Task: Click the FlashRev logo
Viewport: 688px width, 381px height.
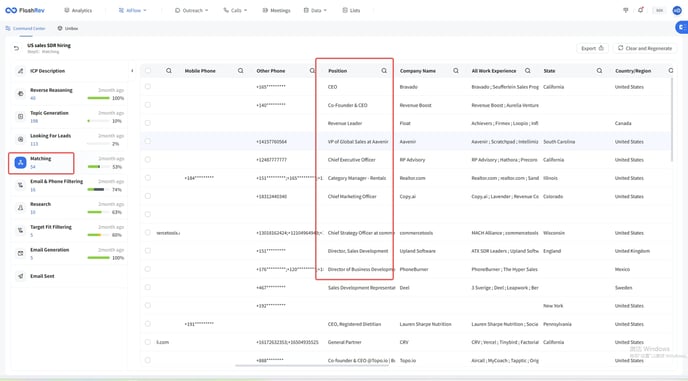Action: 25,10
